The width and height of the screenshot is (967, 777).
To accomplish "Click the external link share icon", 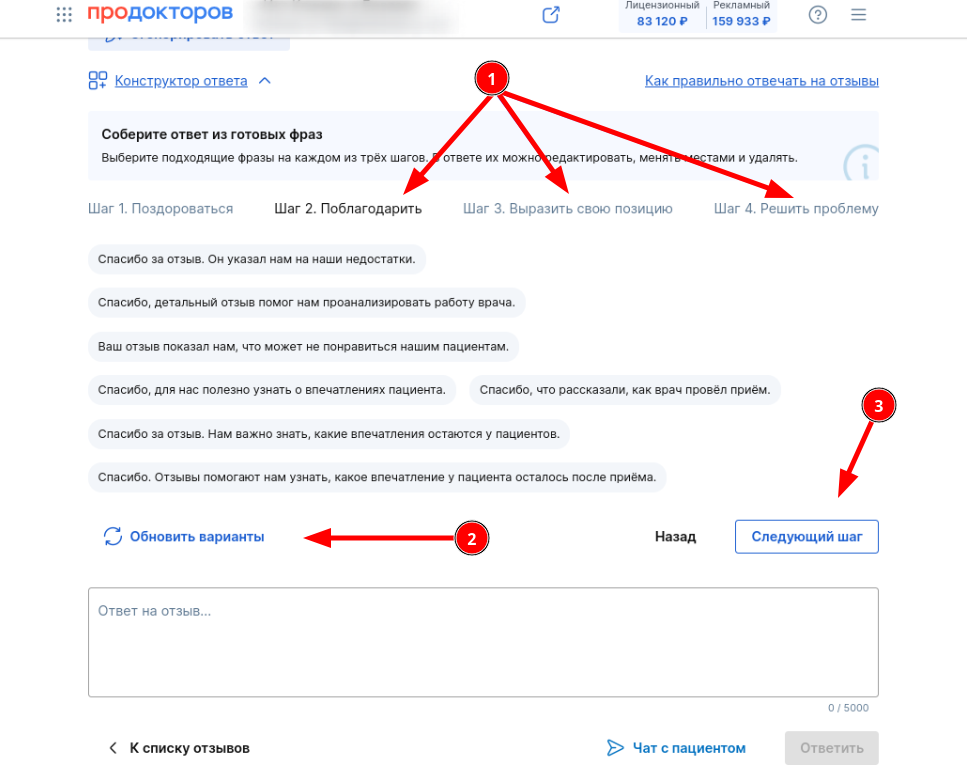I will point(551,15).
